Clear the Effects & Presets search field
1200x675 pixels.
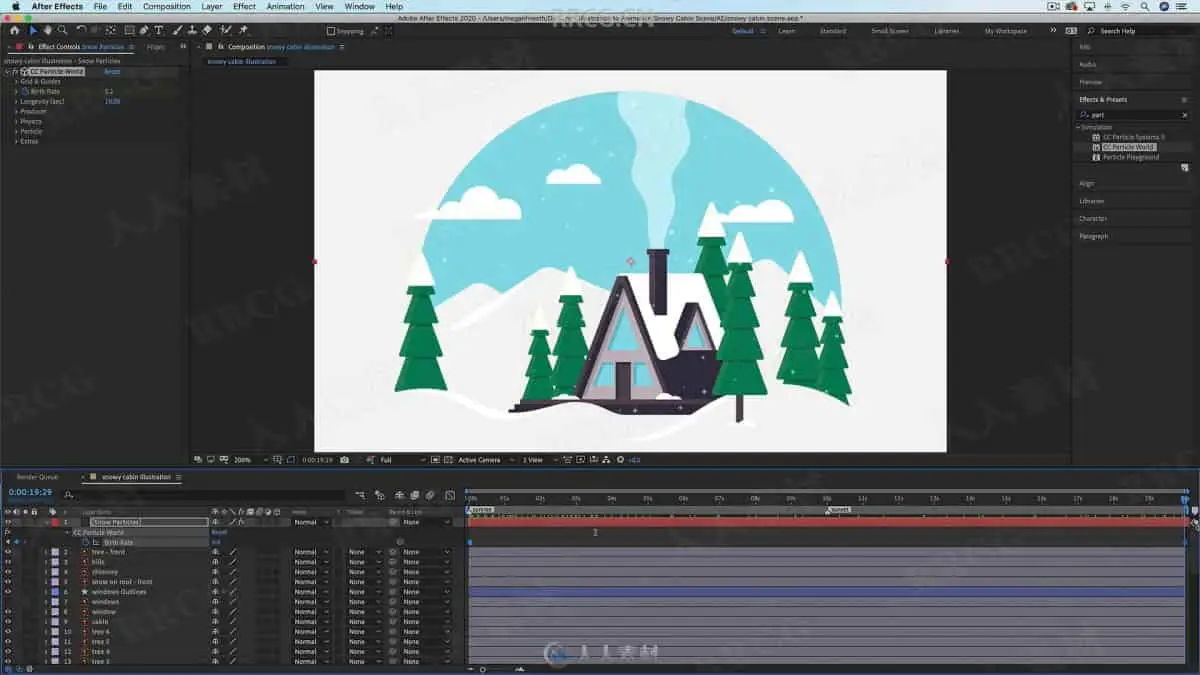[1184, 115]
